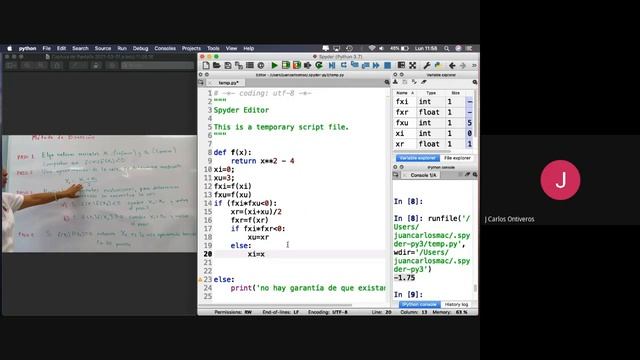The image size is (640, 360).
Task: Re-run last script icon
Action: coord(319,65)
